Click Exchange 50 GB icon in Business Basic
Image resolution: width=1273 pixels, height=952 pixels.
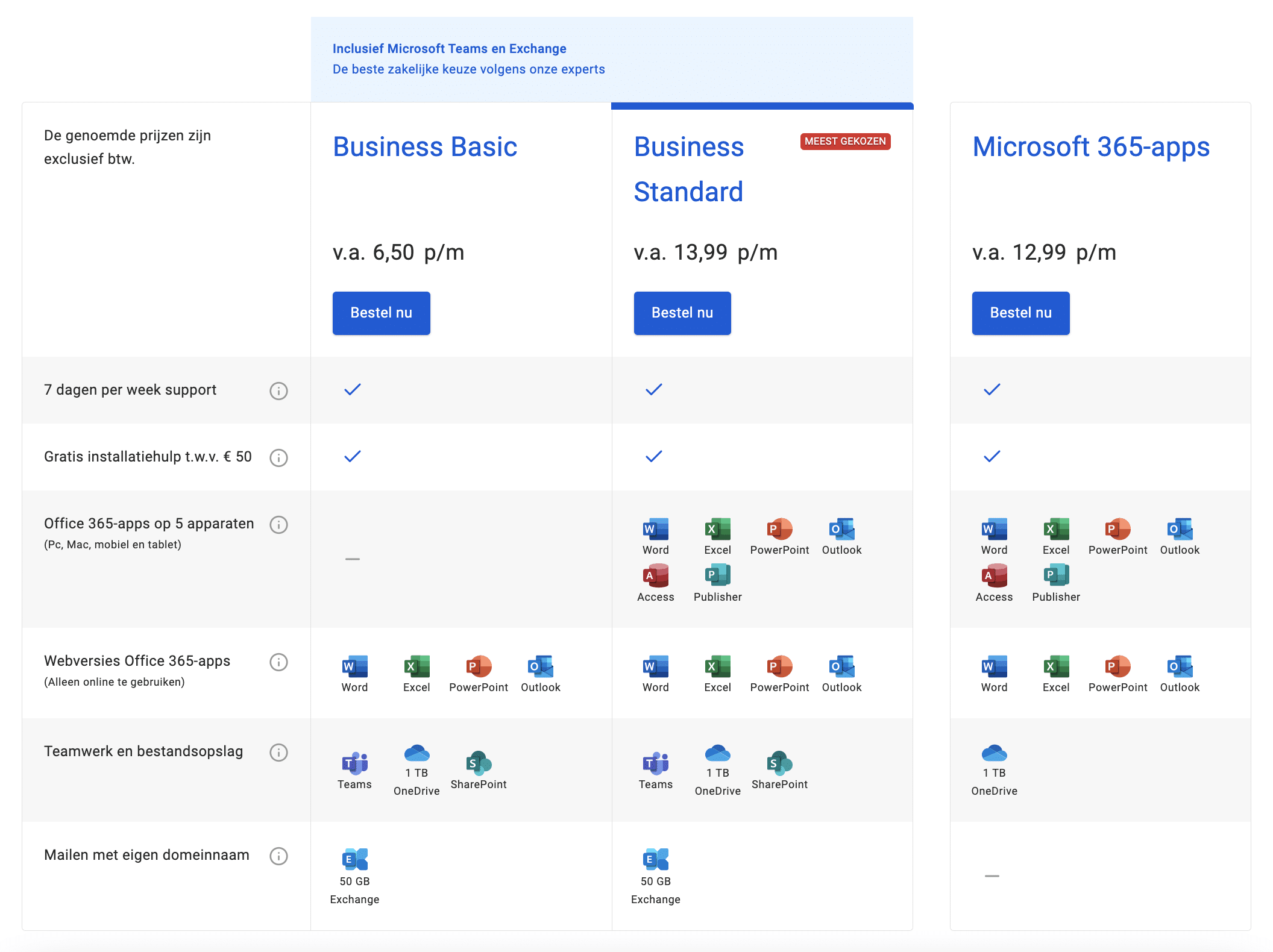tap(354, 860)
